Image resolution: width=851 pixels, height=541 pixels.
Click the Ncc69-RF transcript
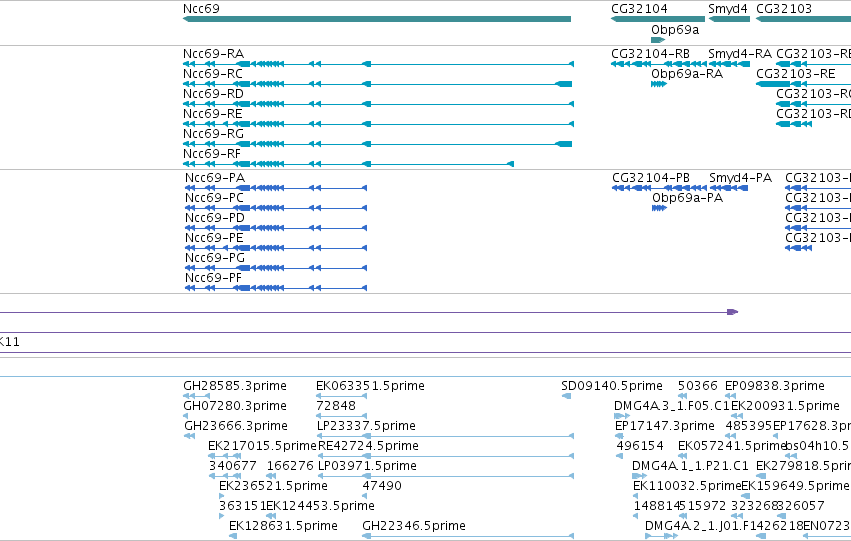pyautogui.click(x=348, y=164)
